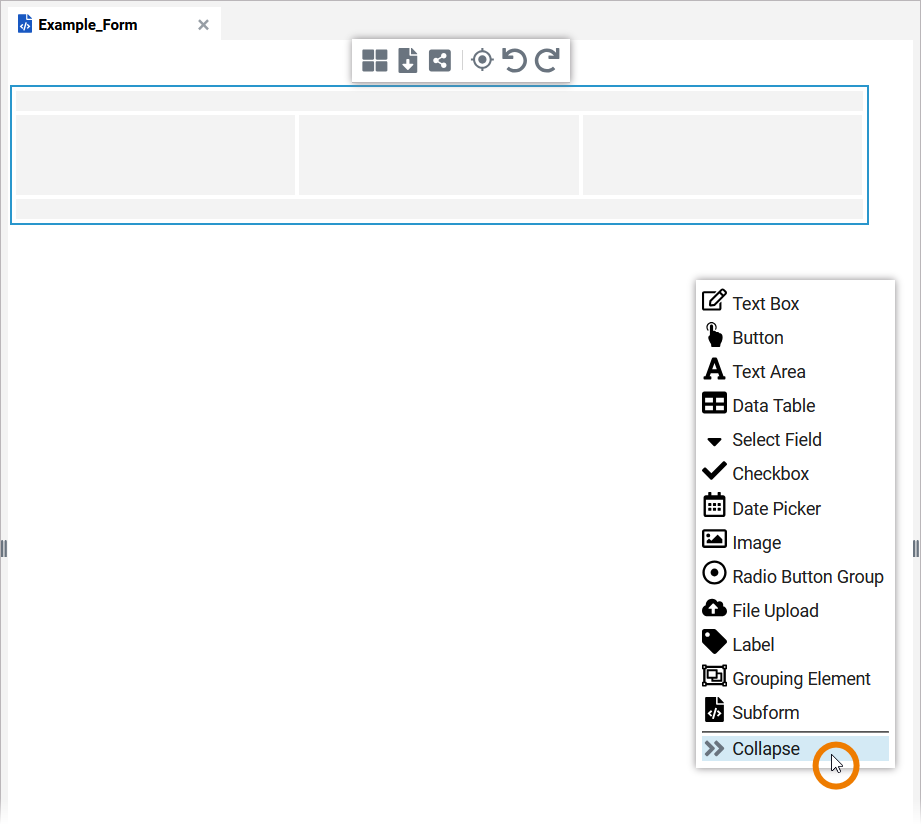Click the crosshair target icon in toolbar
921x825 pixels.
pyautogui.click(x=482, y=61)
